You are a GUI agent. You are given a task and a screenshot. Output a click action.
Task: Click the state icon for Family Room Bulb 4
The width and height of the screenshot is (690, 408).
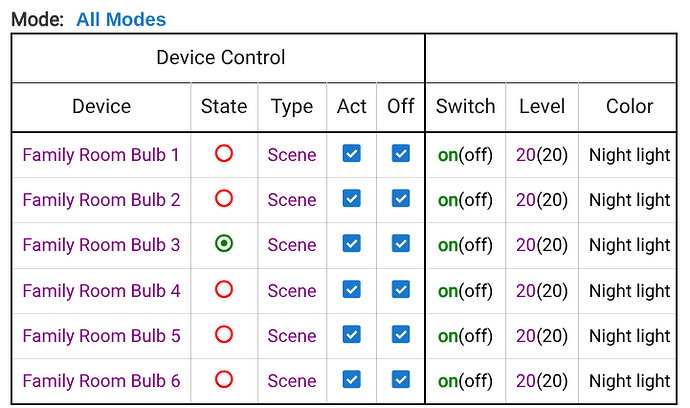(x=224, y=290)
